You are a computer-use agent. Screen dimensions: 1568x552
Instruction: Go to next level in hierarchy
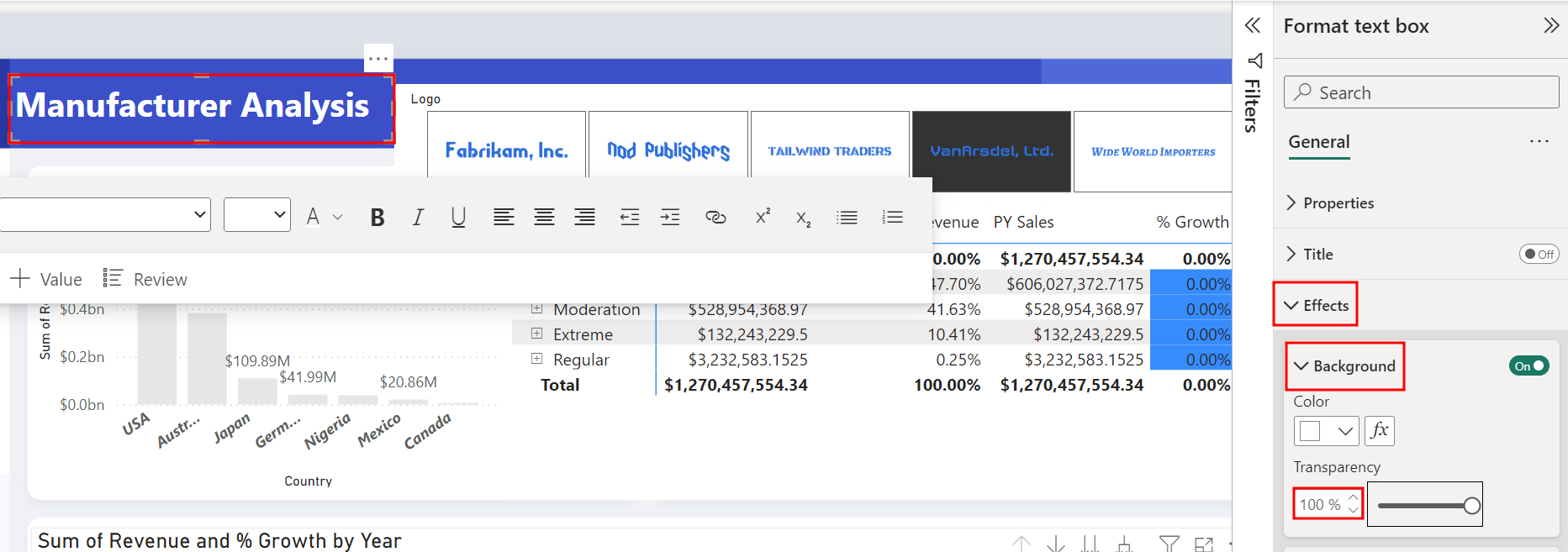click(x=1090, y=544)
